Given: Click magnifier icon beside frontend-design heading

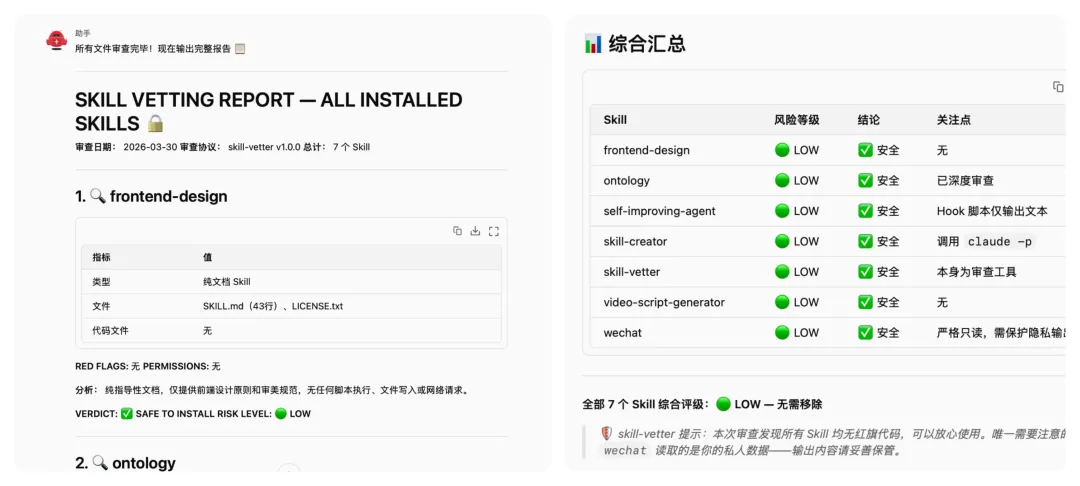Looking at the screenshot, I should point(98,196).
